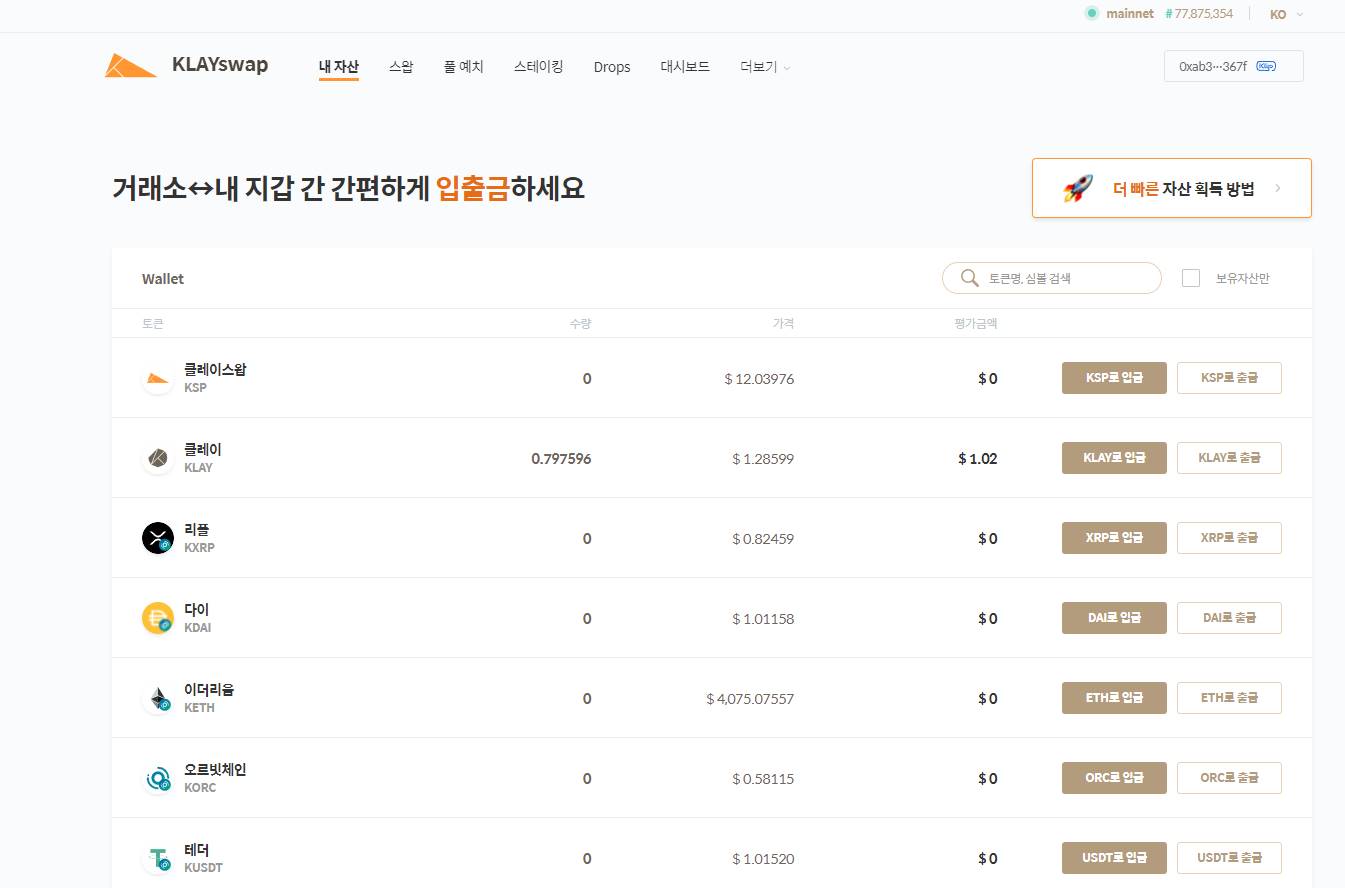
Task: Click the 토큰 column header
Action: 152,324
